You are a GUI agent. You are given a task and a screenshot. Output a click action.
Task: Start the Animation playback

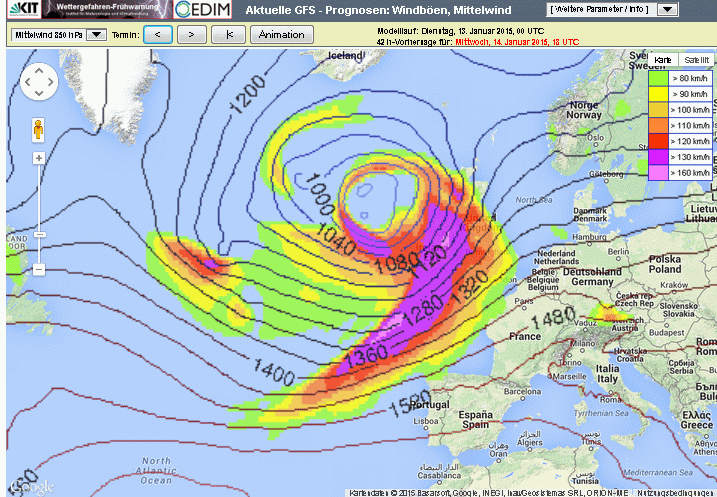click(282, 34)
